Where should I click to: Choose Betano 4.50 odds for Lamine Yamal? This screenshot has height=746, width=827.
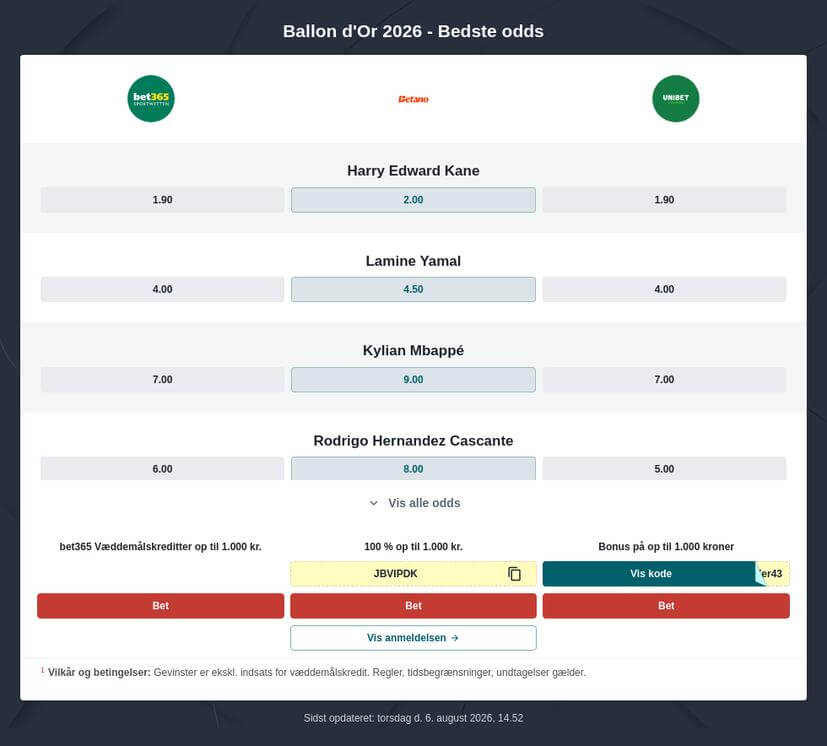[x=413, y=289]
